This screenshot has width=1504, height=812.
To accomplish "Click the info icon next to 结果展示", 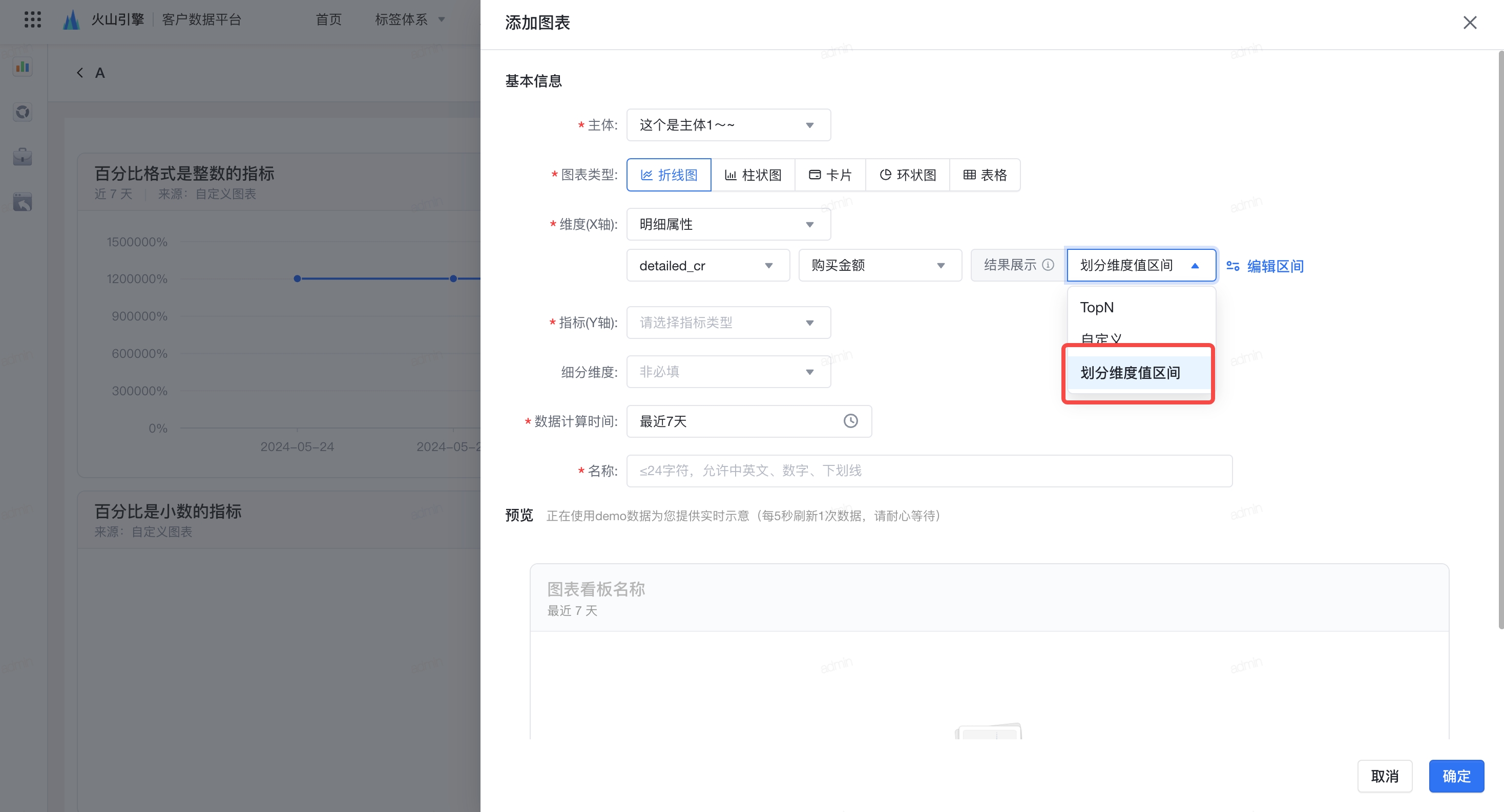I will click(x=1048, y=265).
